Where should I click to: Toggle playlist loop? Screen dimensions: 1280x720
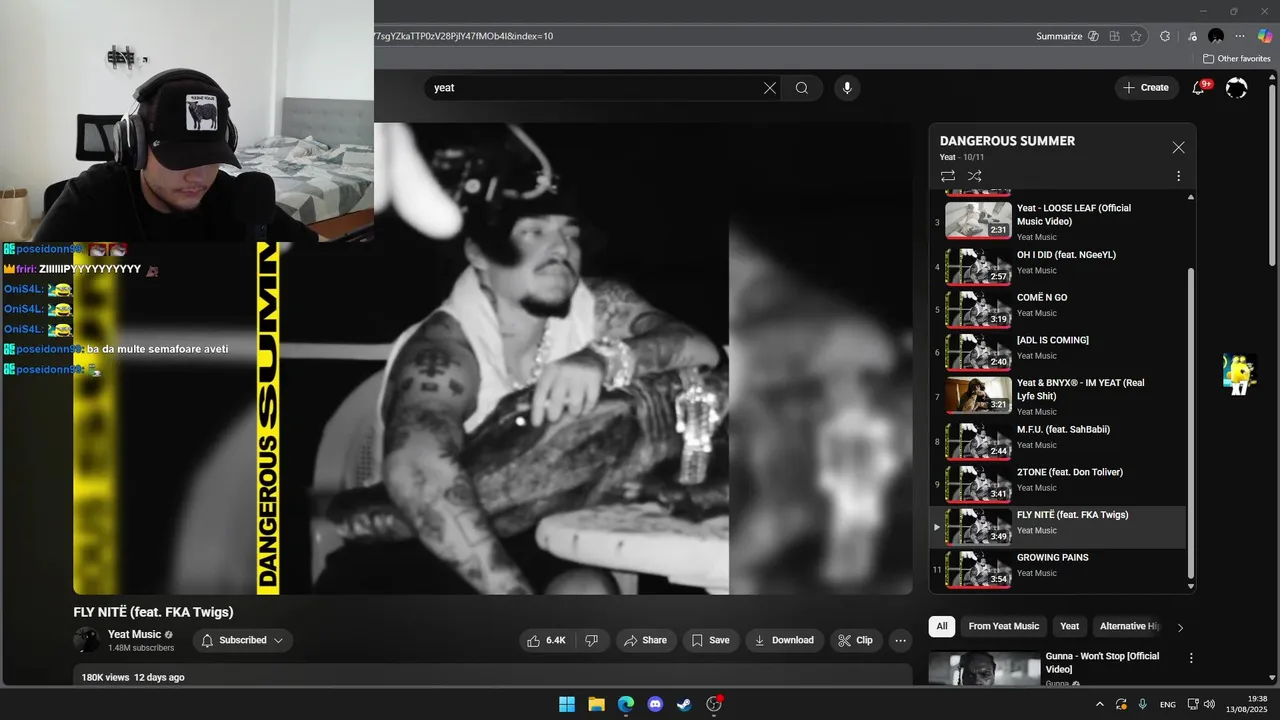pyautogui.click(x=948, y=176)
